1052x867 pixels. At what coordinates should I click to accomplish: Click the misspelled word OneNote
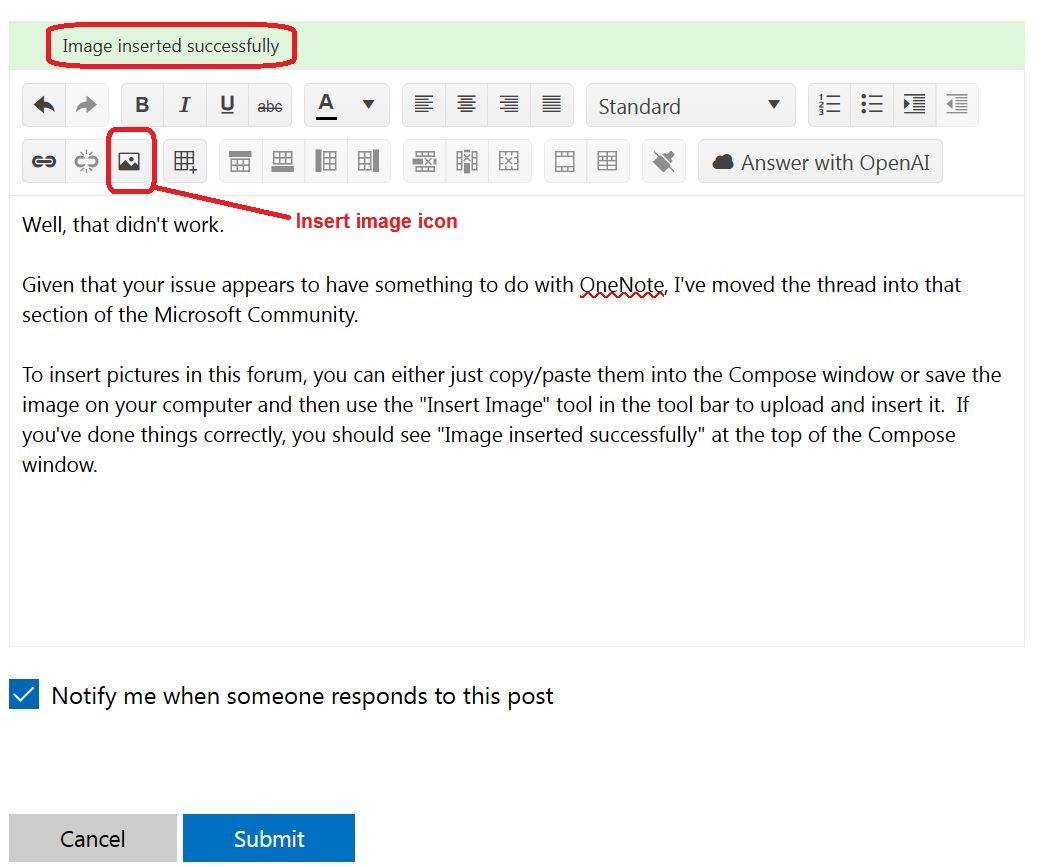tap(622, 285)
